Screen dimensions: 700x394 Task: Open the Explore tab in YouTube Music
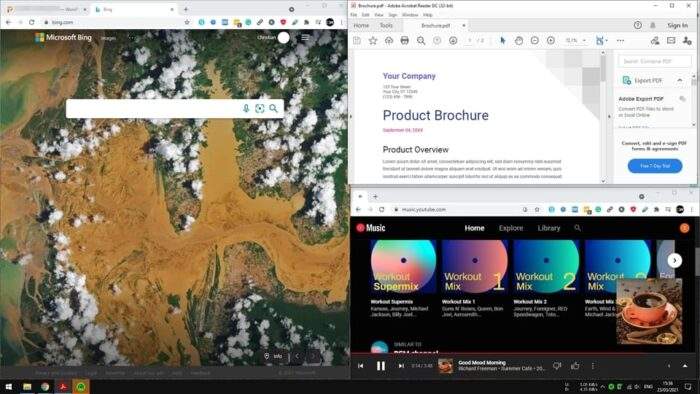coord(511,228)
